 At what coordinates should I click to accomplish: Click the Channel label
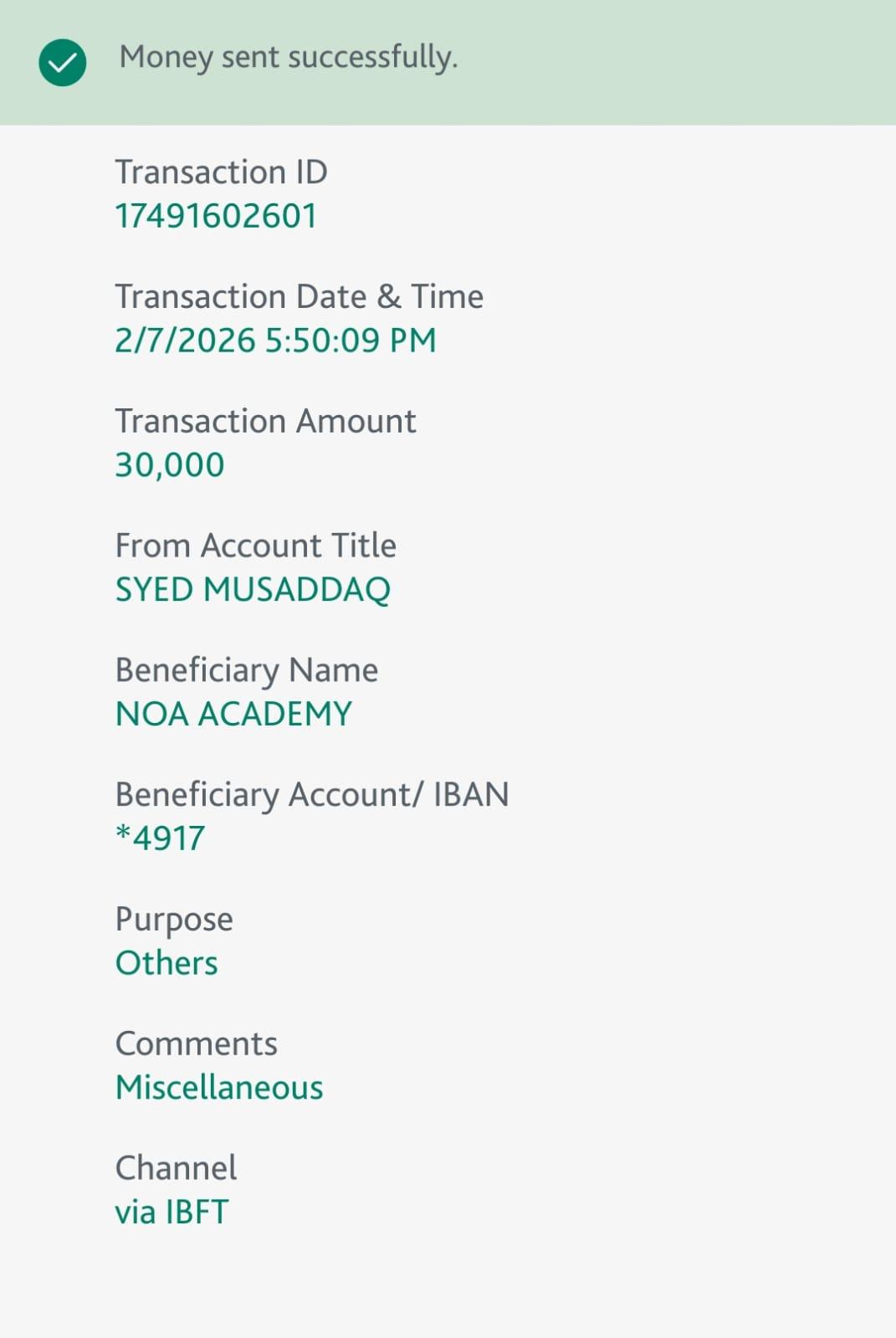176,1168
